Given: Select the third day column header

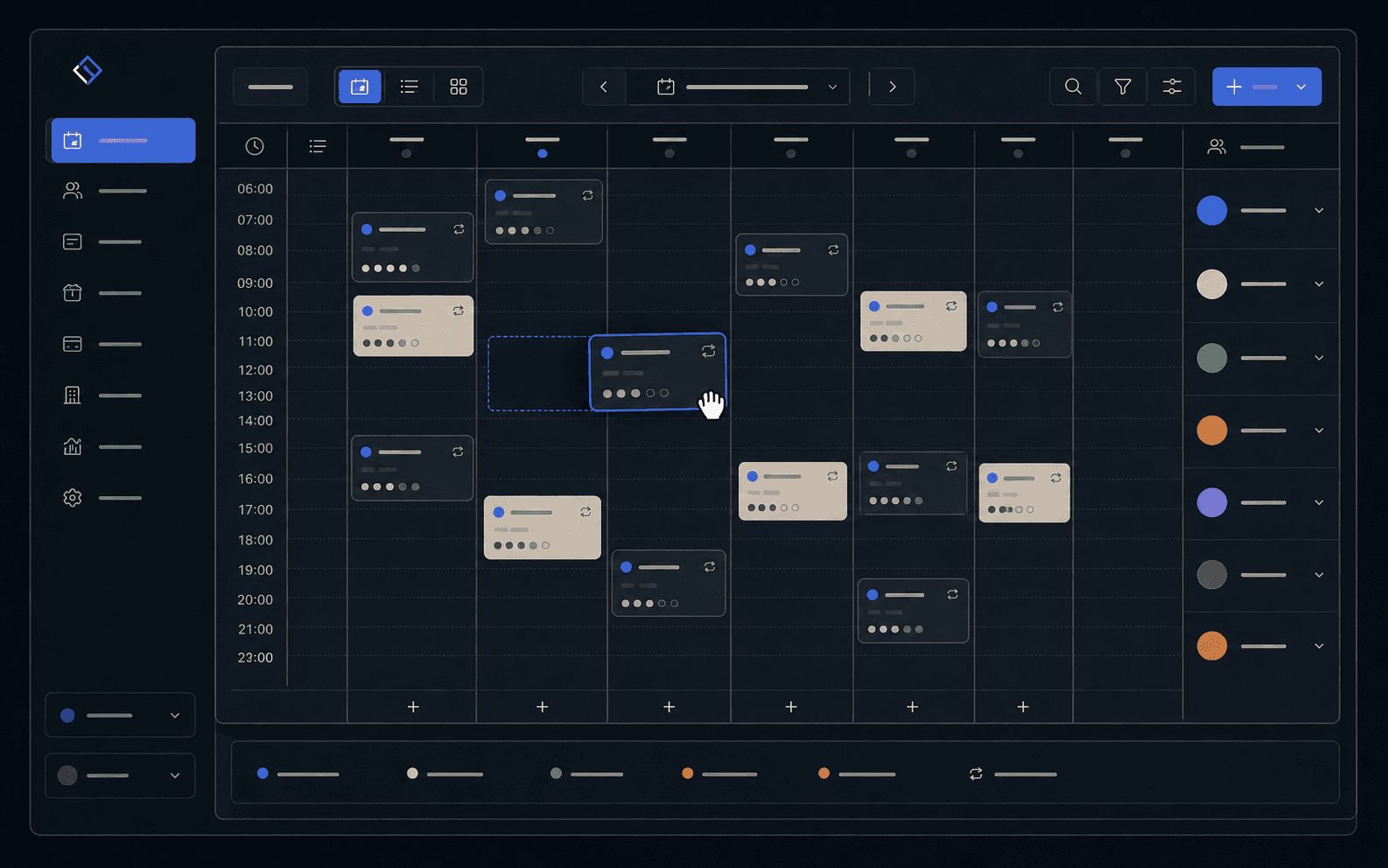Looking at the screenshot, I should (669, 146).
